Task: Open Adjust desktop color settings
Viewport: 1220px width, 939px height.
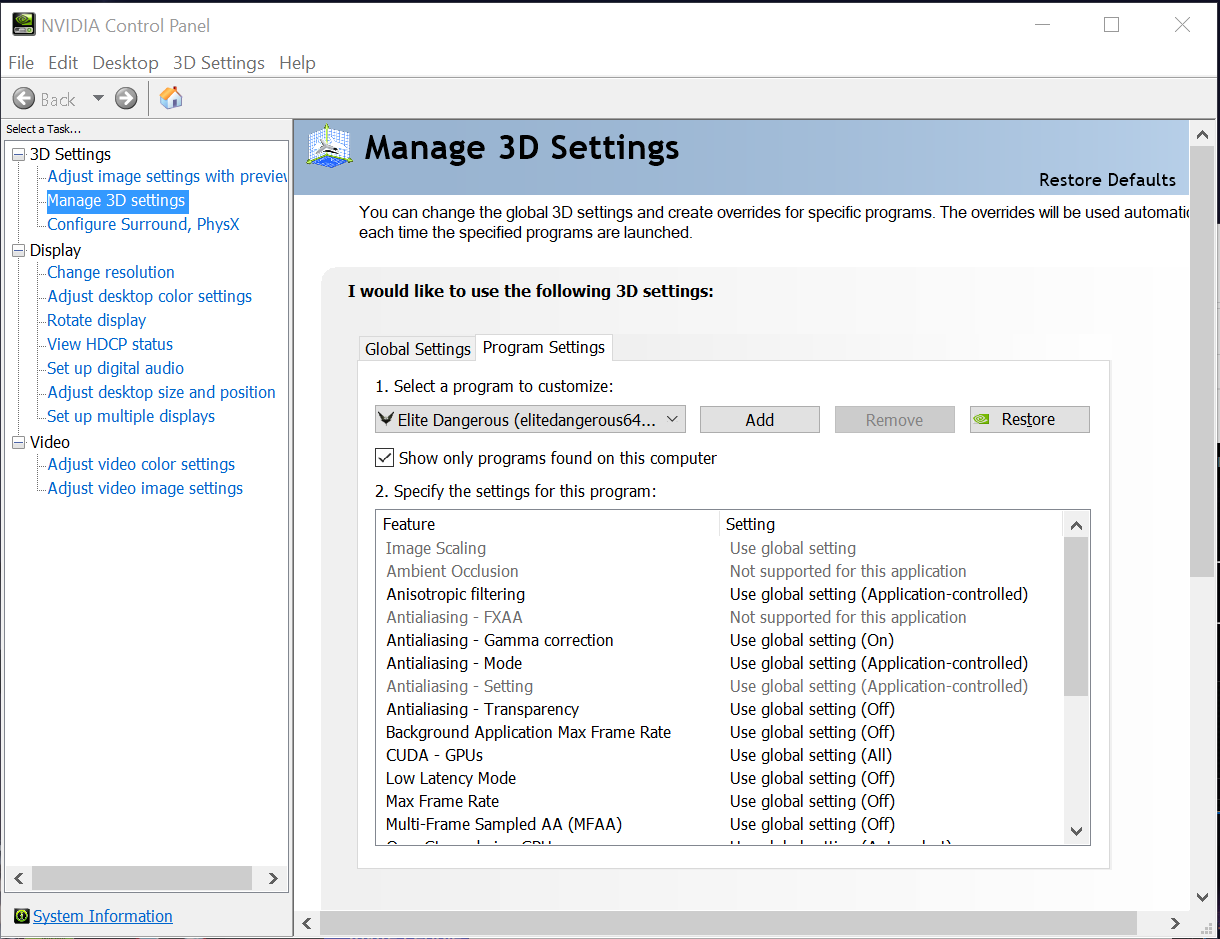Action: pos(150,296)
